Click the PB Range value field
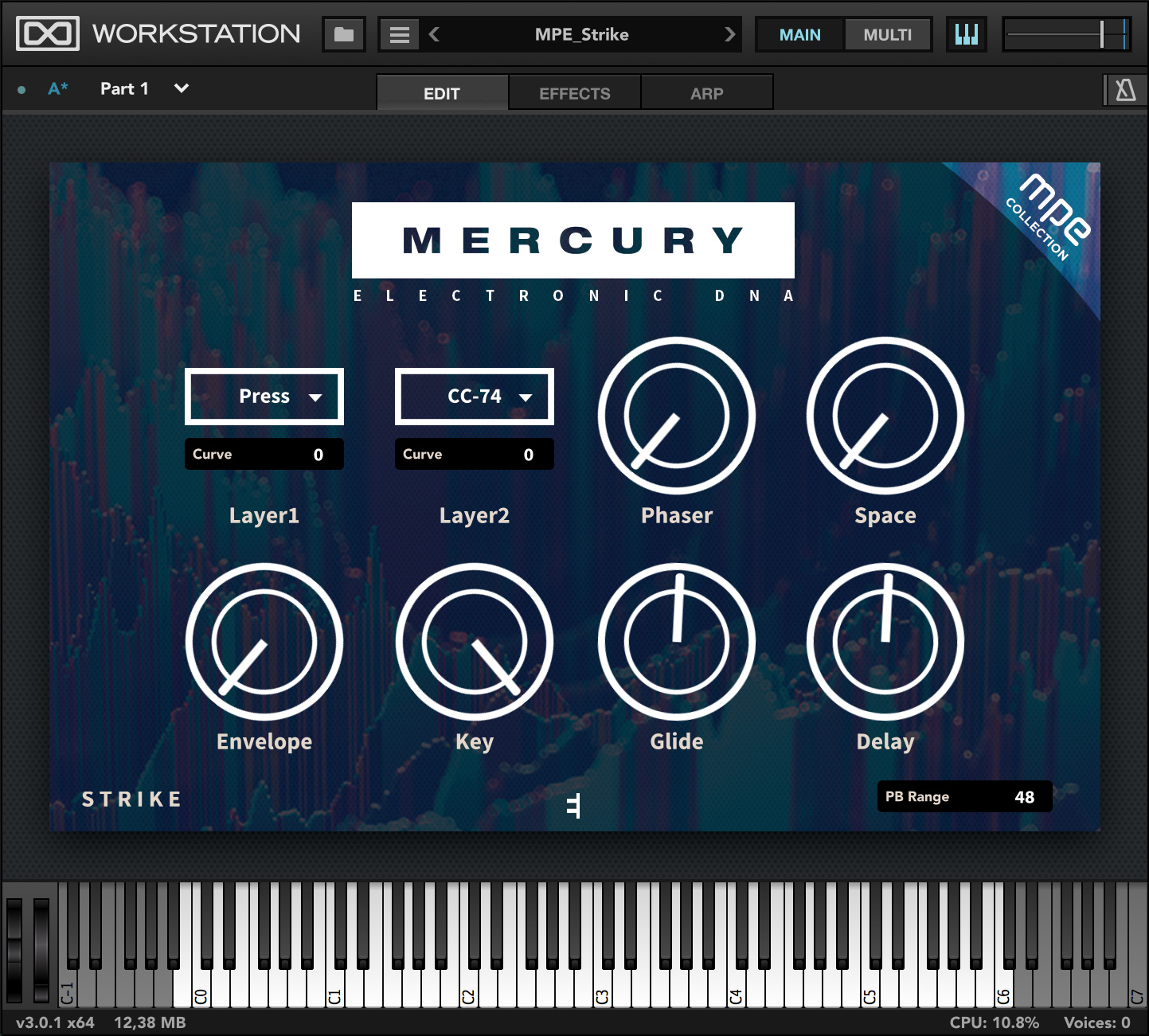The image size is (1149, 1036). [x=965, y=796]
